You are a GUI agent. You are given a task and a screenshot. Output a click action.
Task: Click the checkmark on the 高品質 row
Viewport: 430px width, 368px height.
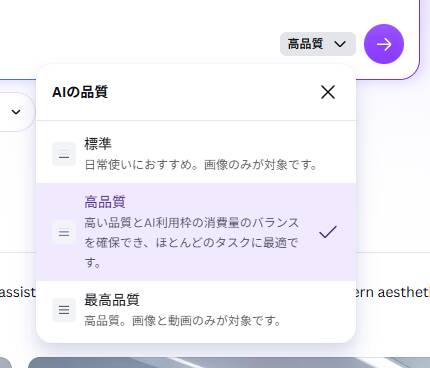(328, 232)
